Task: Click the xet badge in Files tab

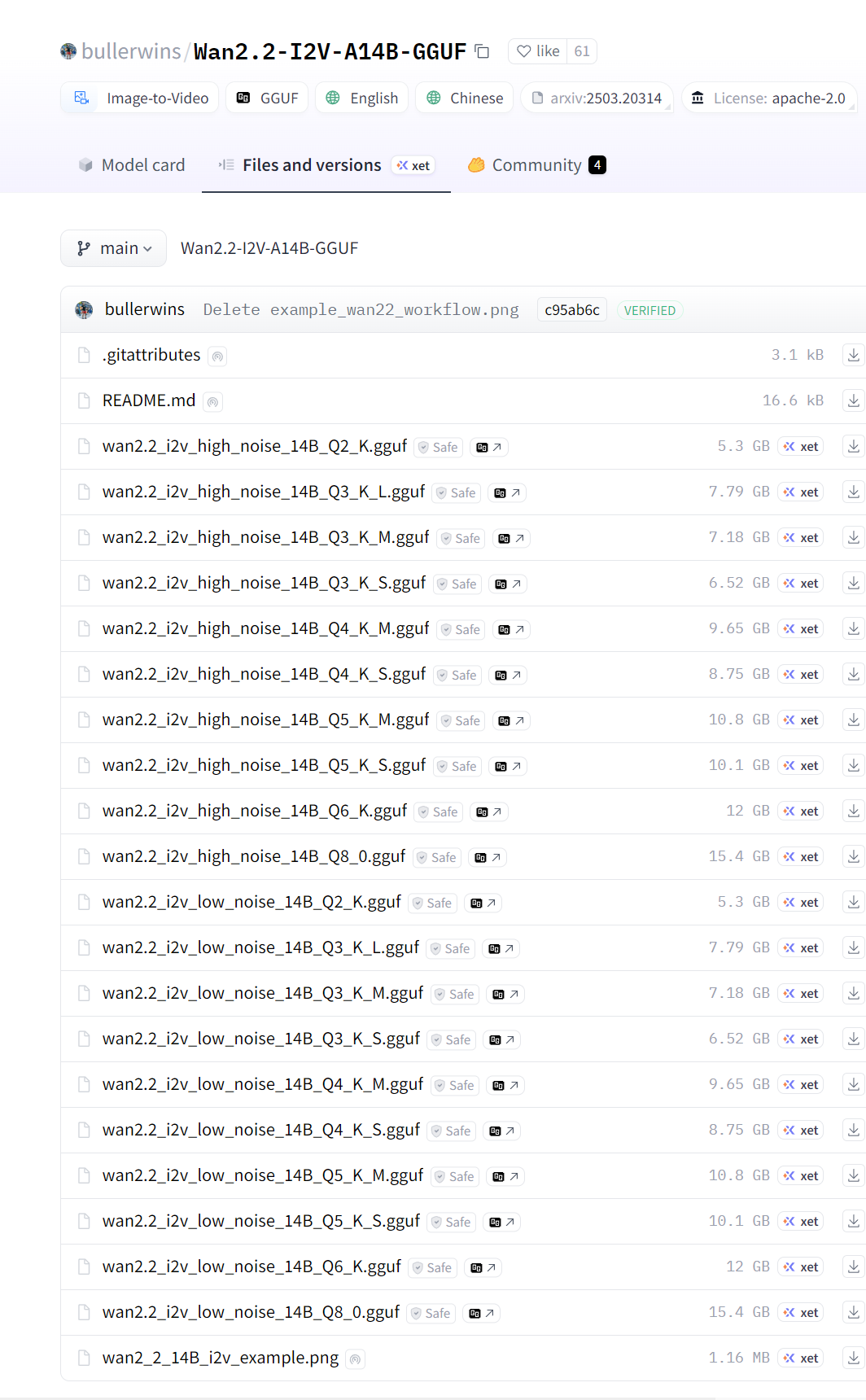Action: (413, 165)
